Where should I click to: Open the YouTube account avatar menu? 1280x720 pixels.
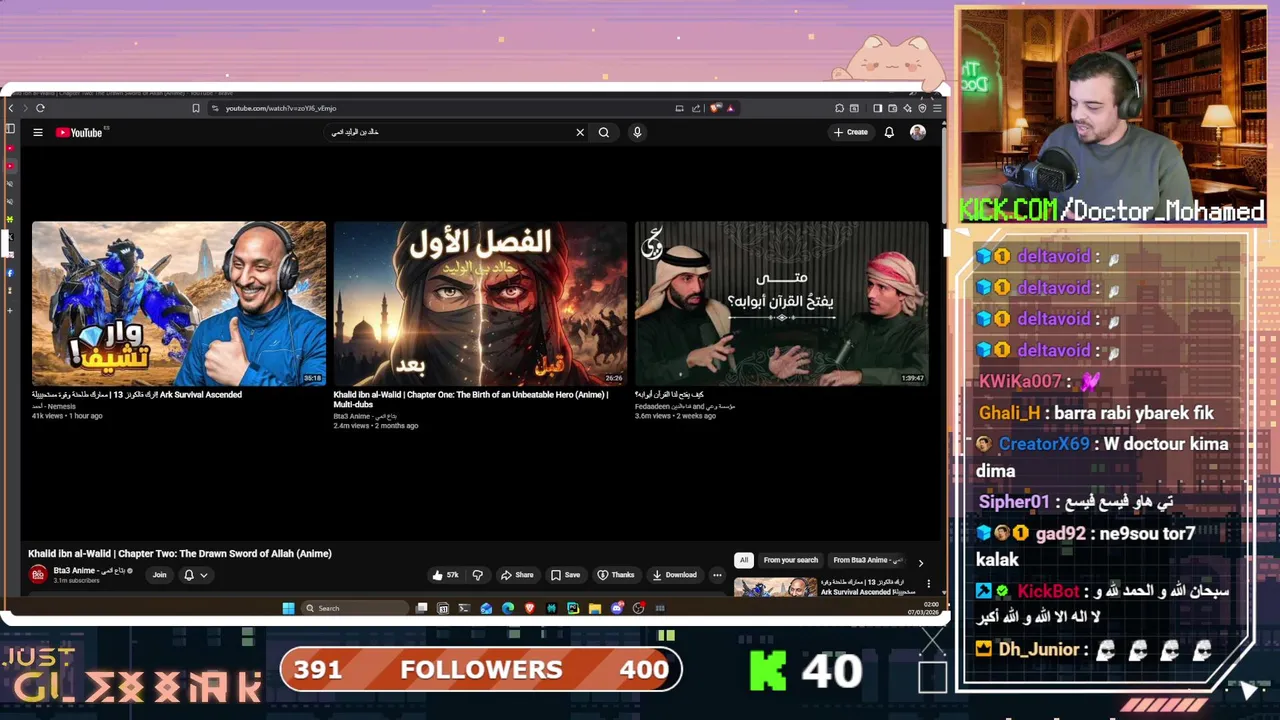click(x=918, y=132)
